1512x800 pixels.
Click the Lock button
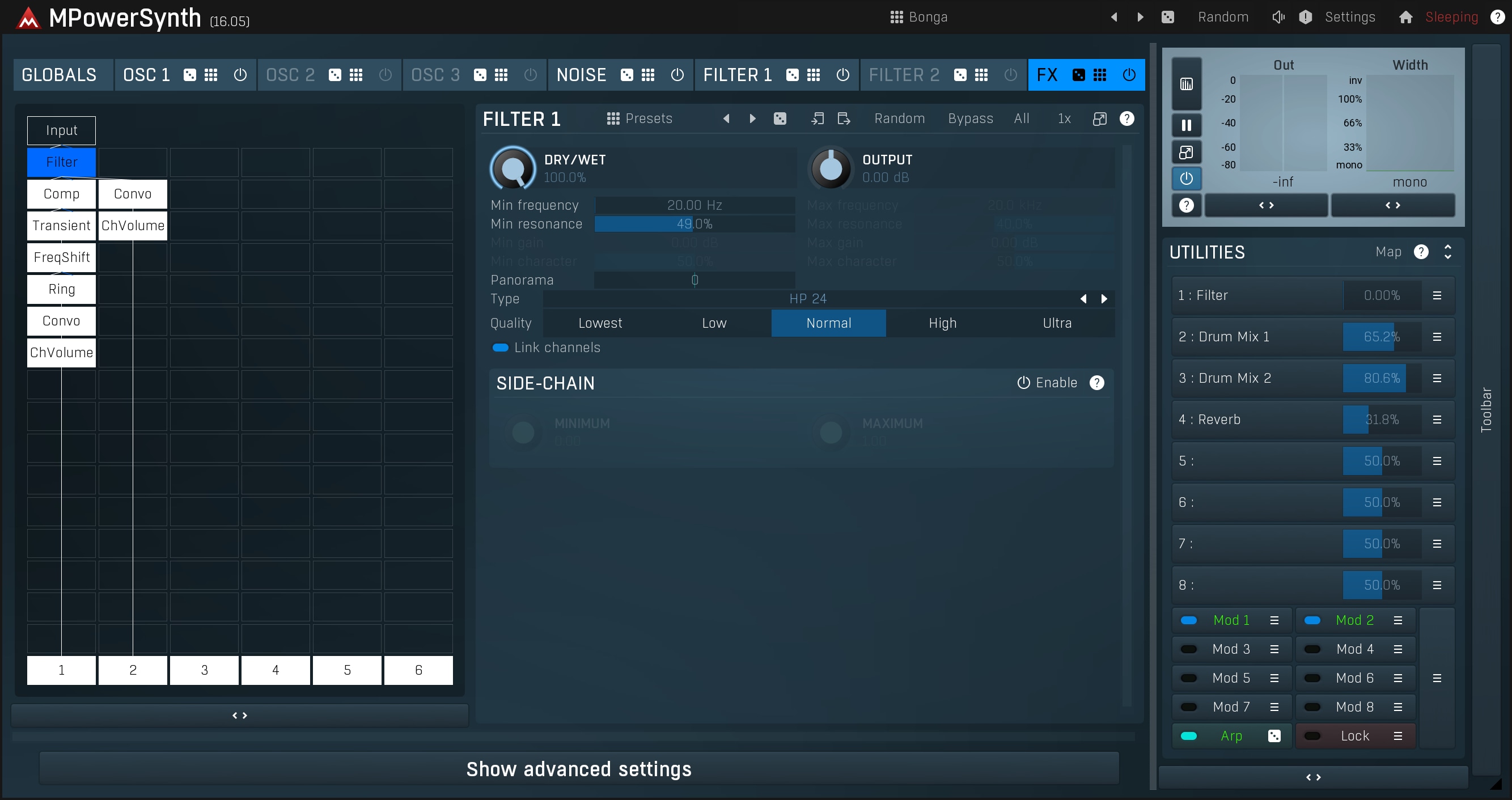(x=1355, y=735)
